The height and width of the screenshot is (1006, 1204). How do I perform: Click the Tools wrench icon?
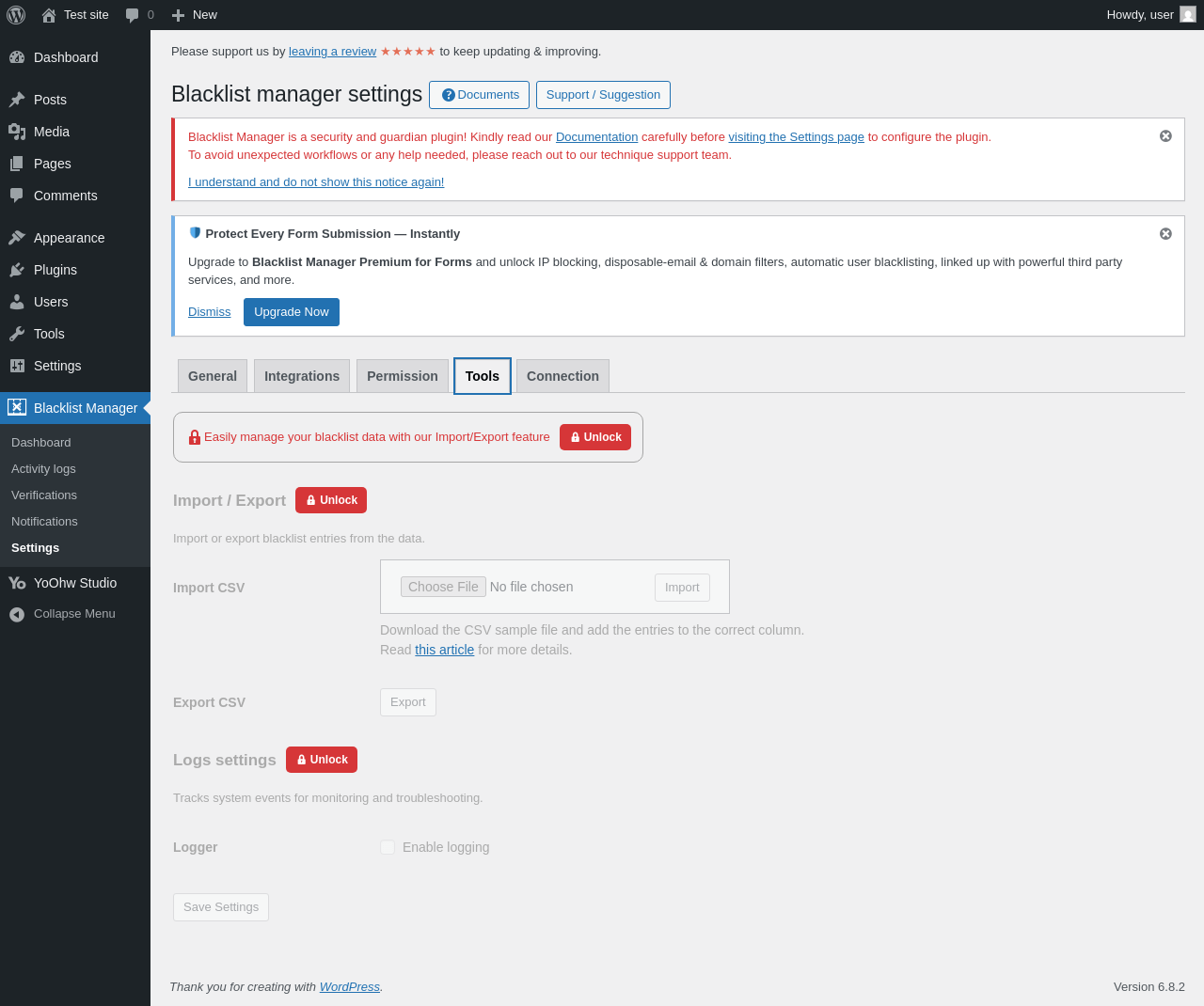coord(17,334)
